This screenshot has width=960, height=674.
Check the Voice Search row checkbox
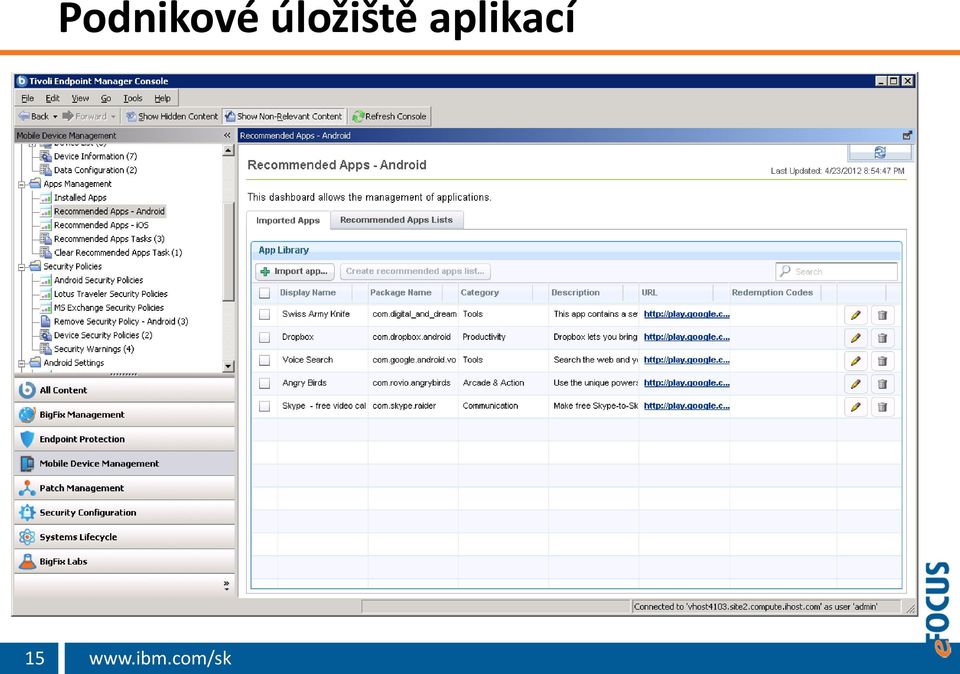[x=264, y=361]
